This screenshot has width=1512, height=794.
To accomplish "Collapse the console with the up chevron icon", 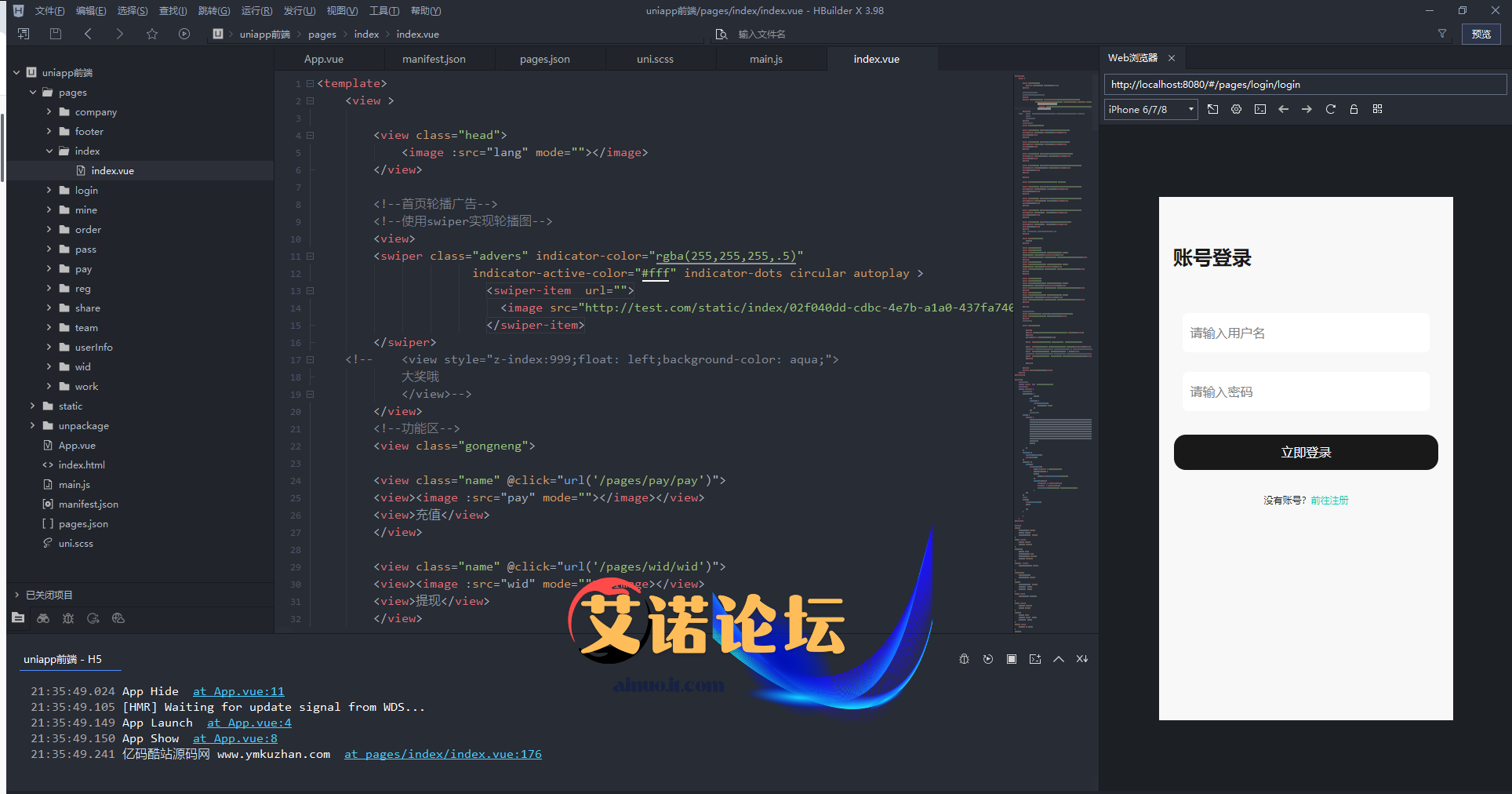I will (x=1059, y=659).
